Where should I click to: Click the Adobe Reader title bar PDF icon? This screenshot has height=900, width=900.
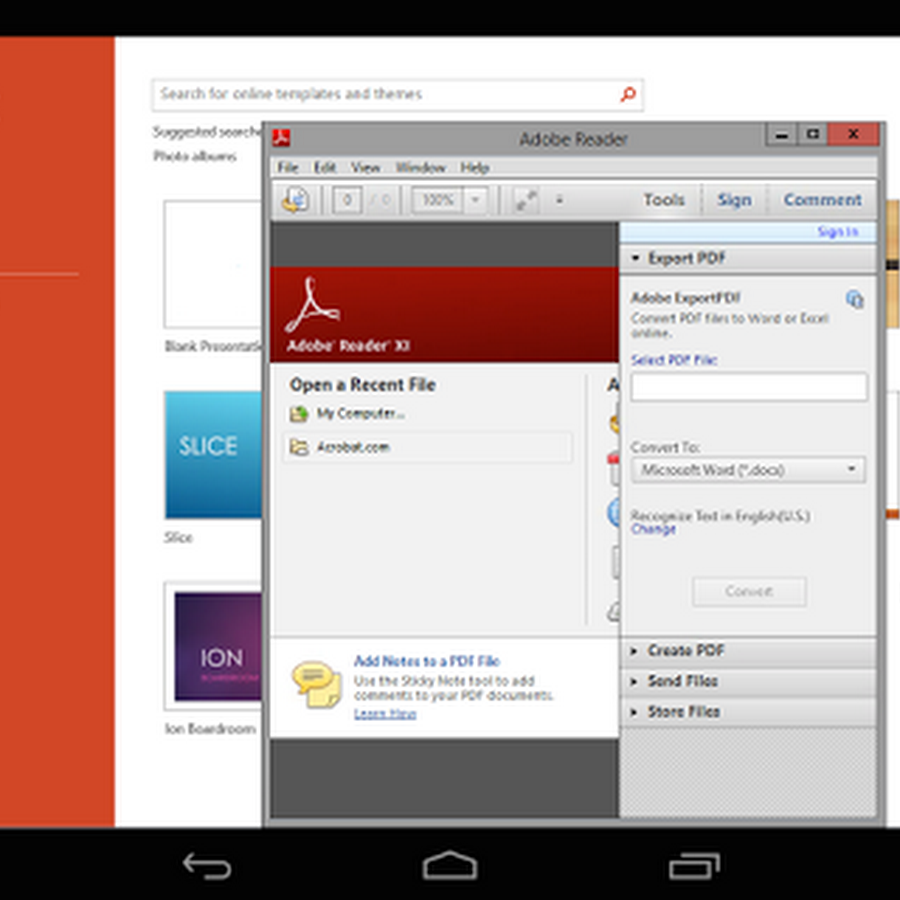[281, 138]
